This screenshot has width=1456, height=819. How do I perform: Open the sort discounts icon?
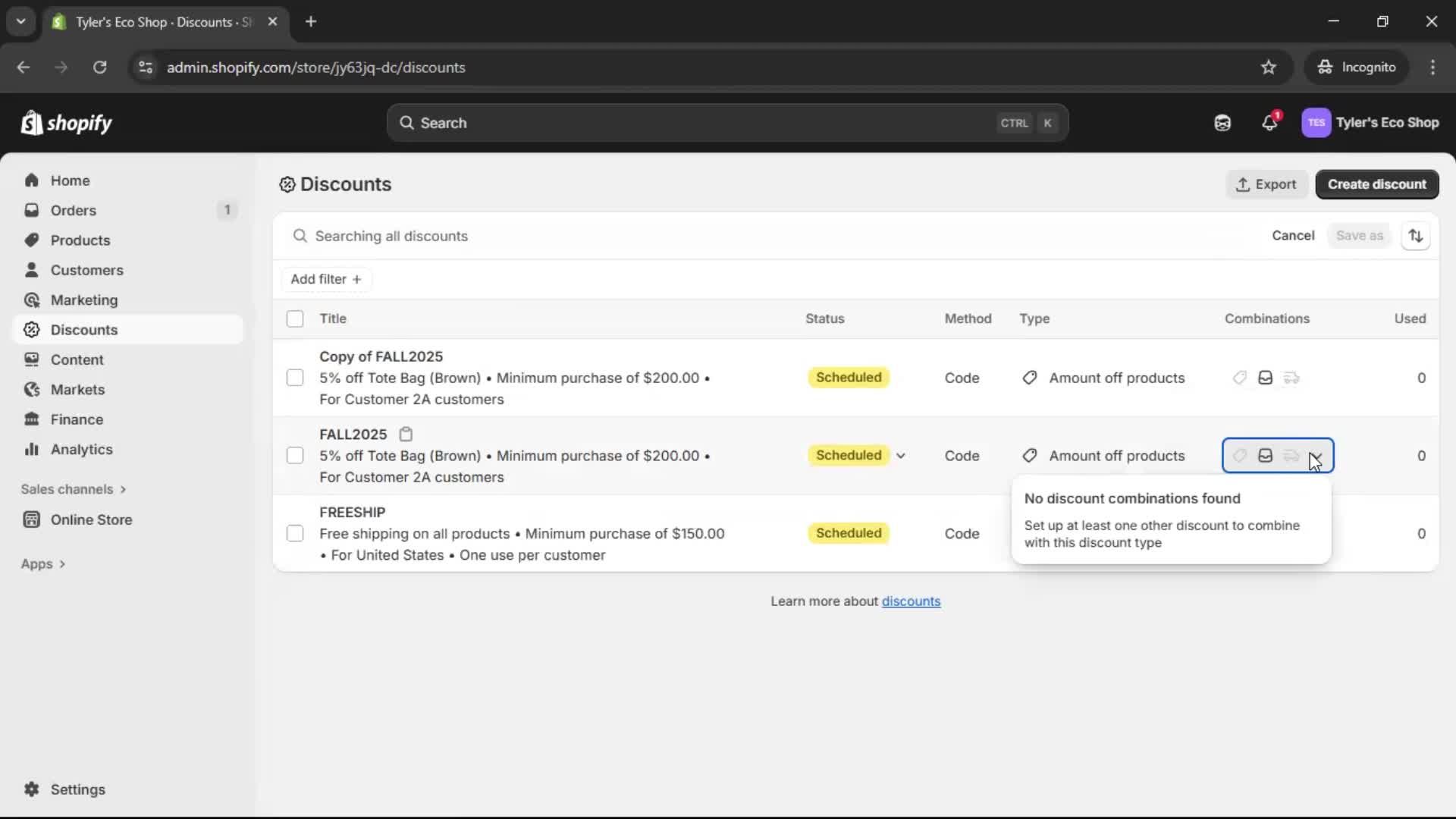click(1417, 235)
